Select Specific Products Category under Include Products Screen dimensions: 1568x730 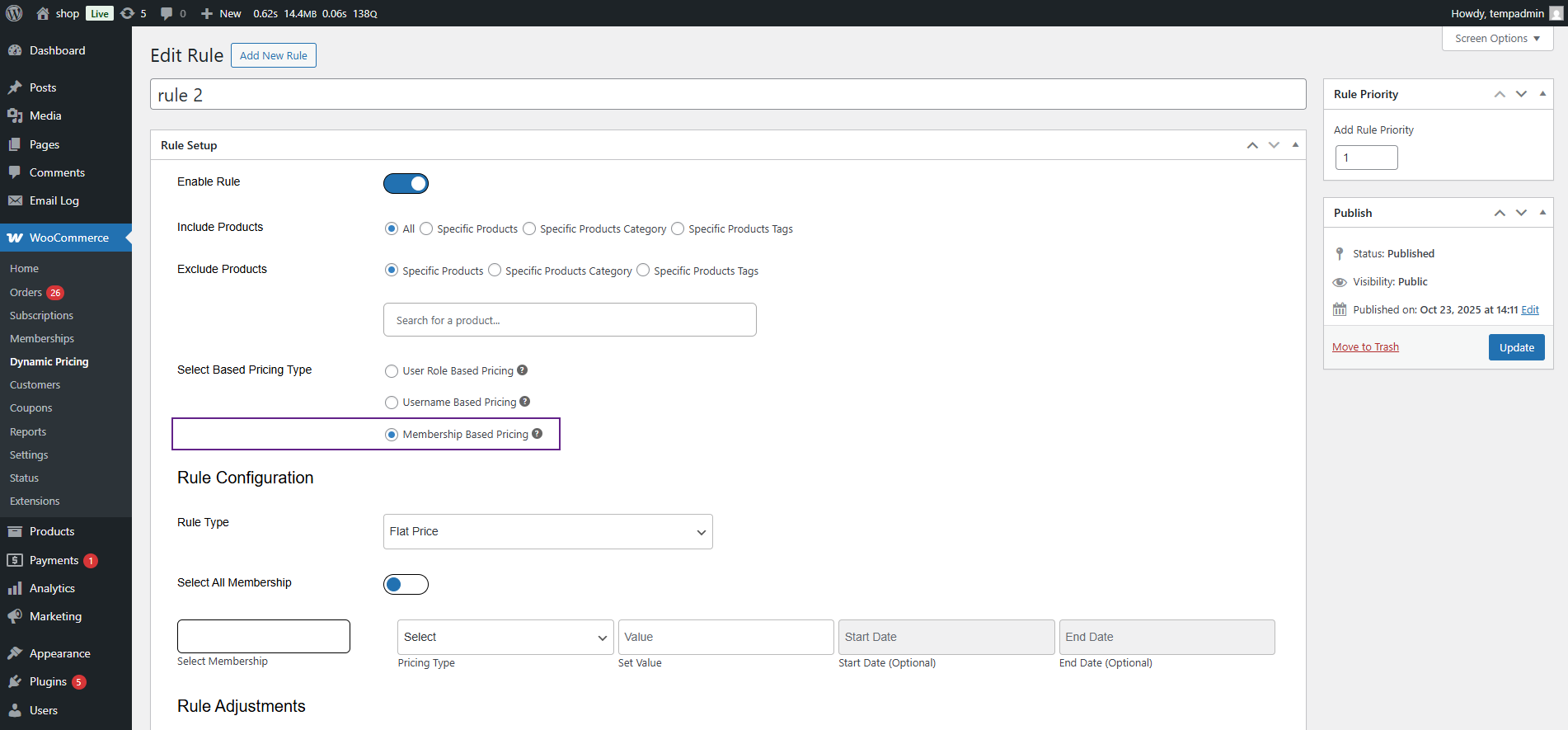point(529,228)
